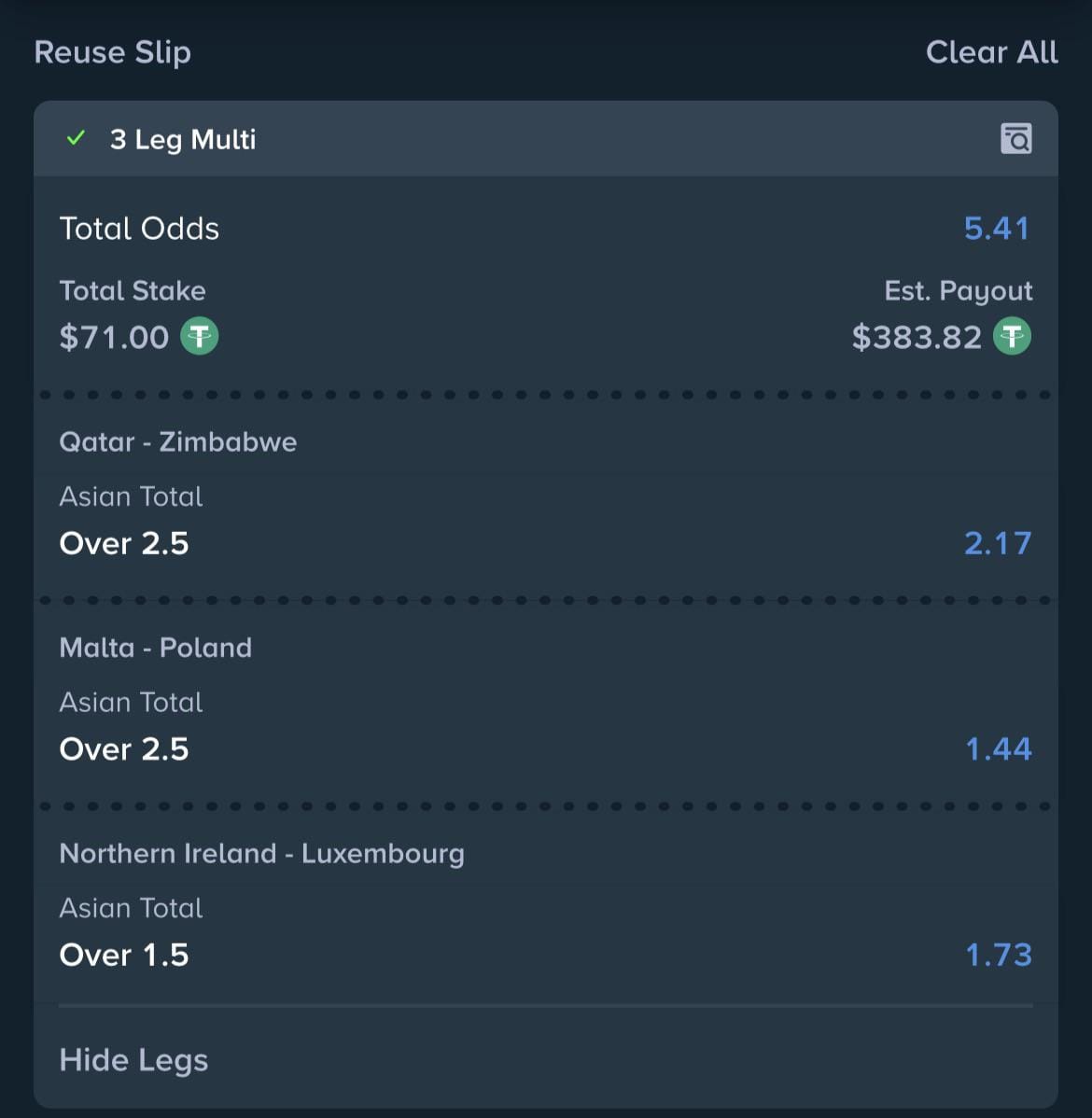Open the Qatar - Zimbabwe match

(178, 441)
